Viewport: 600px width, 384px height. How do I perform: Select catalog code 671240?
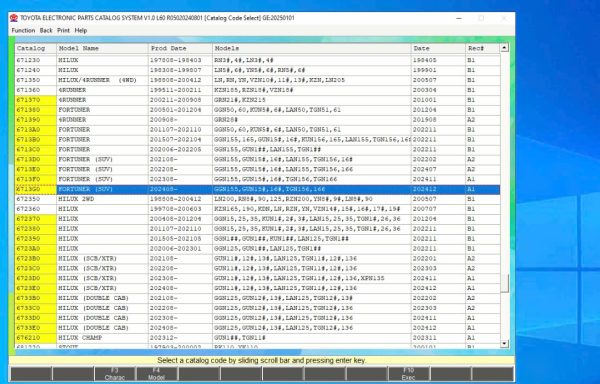[29, 70]
